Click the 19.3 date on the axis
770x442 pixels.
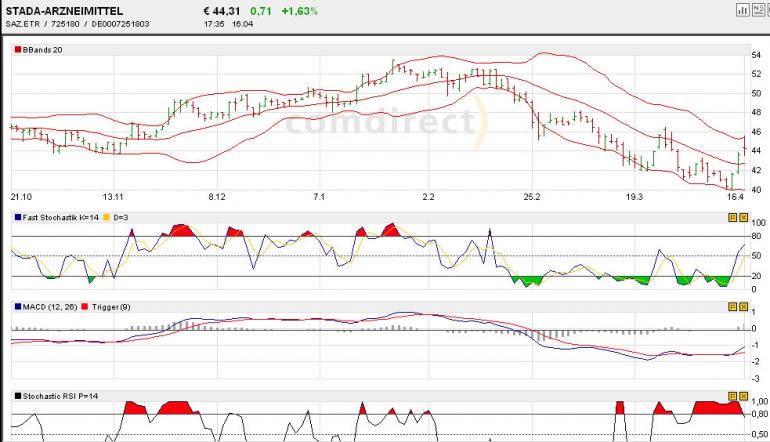tap(634, 197)
